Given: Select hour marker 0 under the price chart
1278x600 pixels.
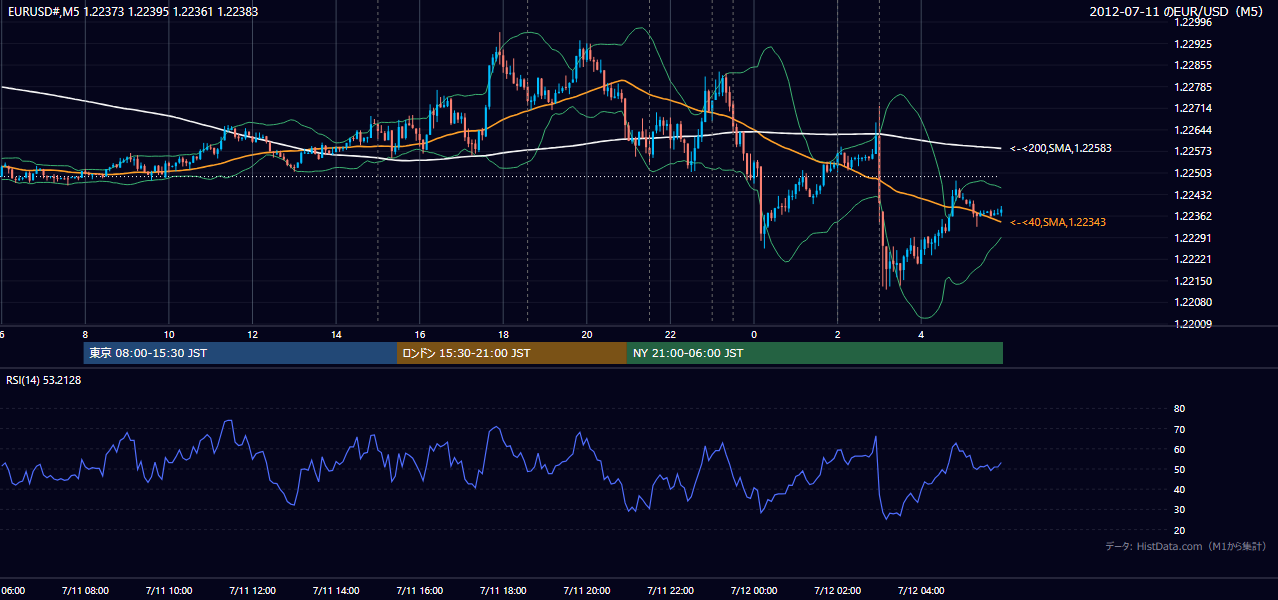Looking at the screenshot, I should pyautogui.click(x=754, y=335).
